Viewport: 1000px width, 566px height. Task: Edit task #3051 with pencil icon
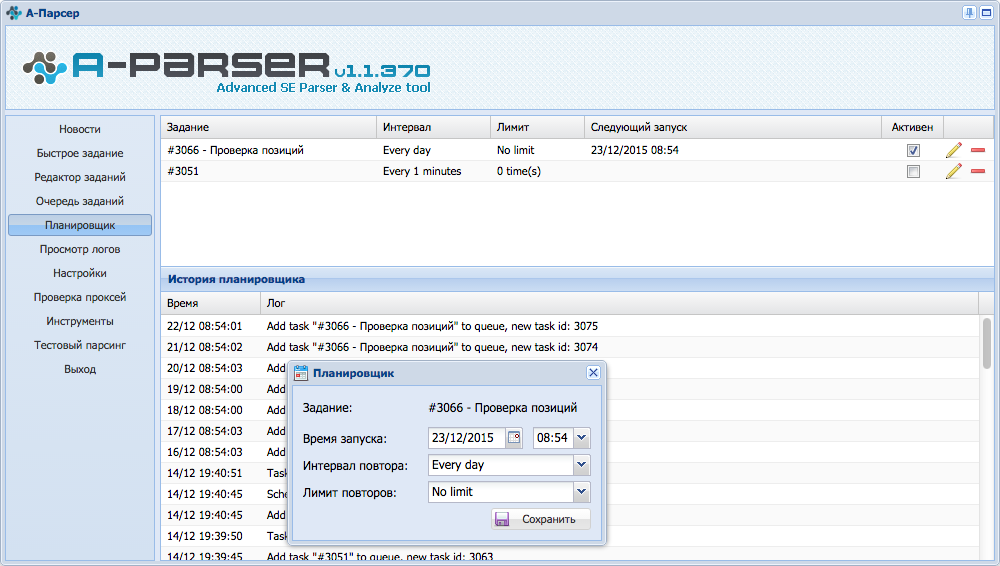953,172
